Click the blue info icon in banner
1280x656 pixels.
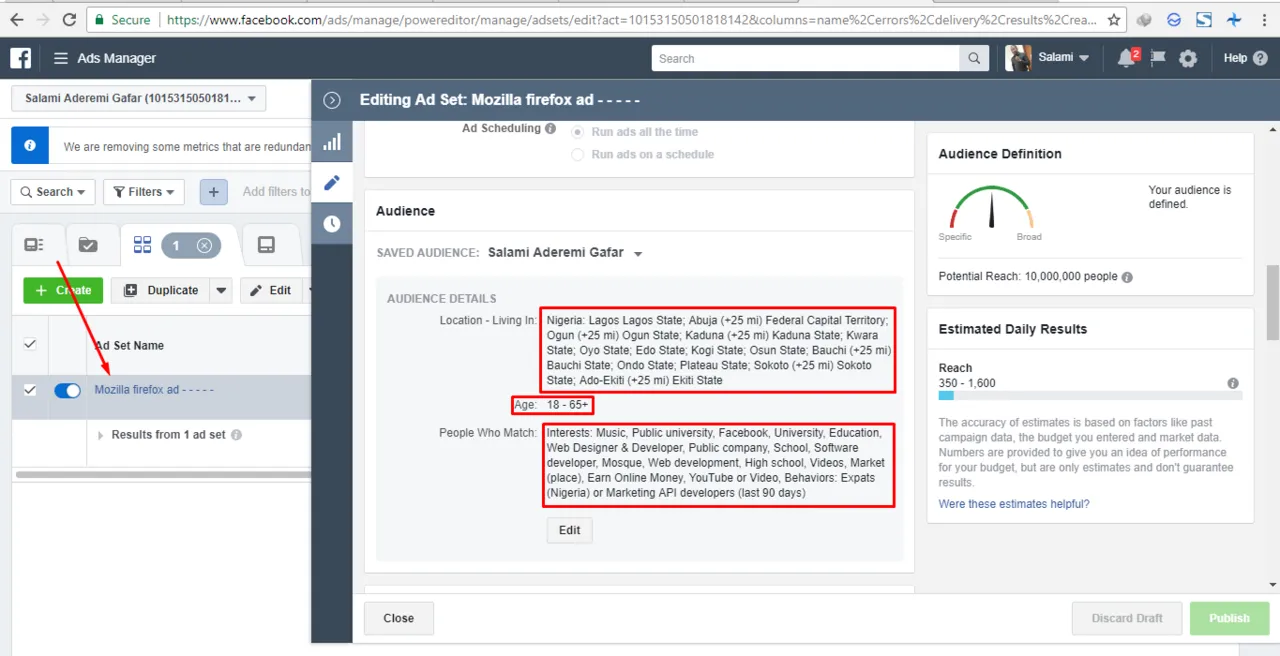[x=30, y=146]
